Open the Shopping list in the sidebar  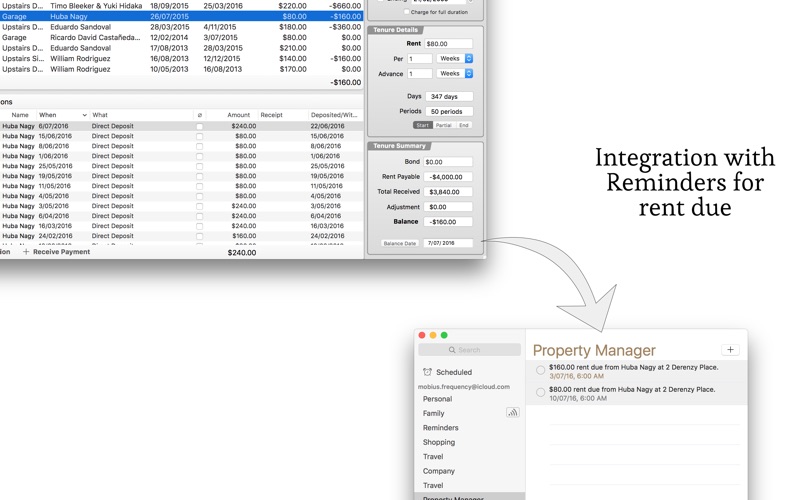439,442
